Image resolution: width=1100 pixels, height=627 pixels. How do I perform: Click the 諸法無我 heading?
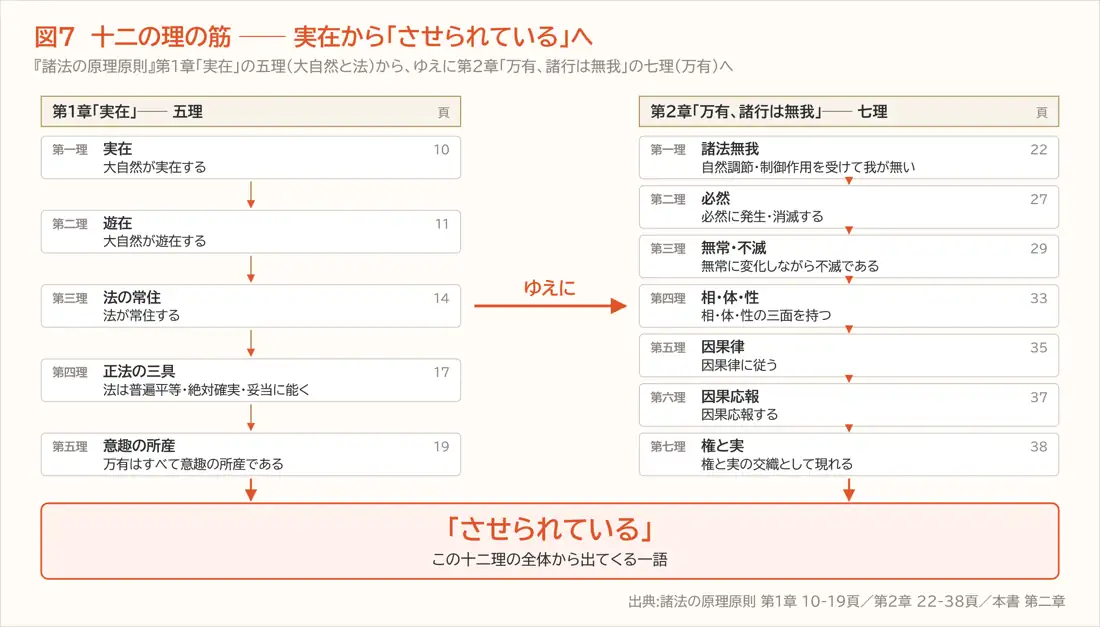[730, 149]
